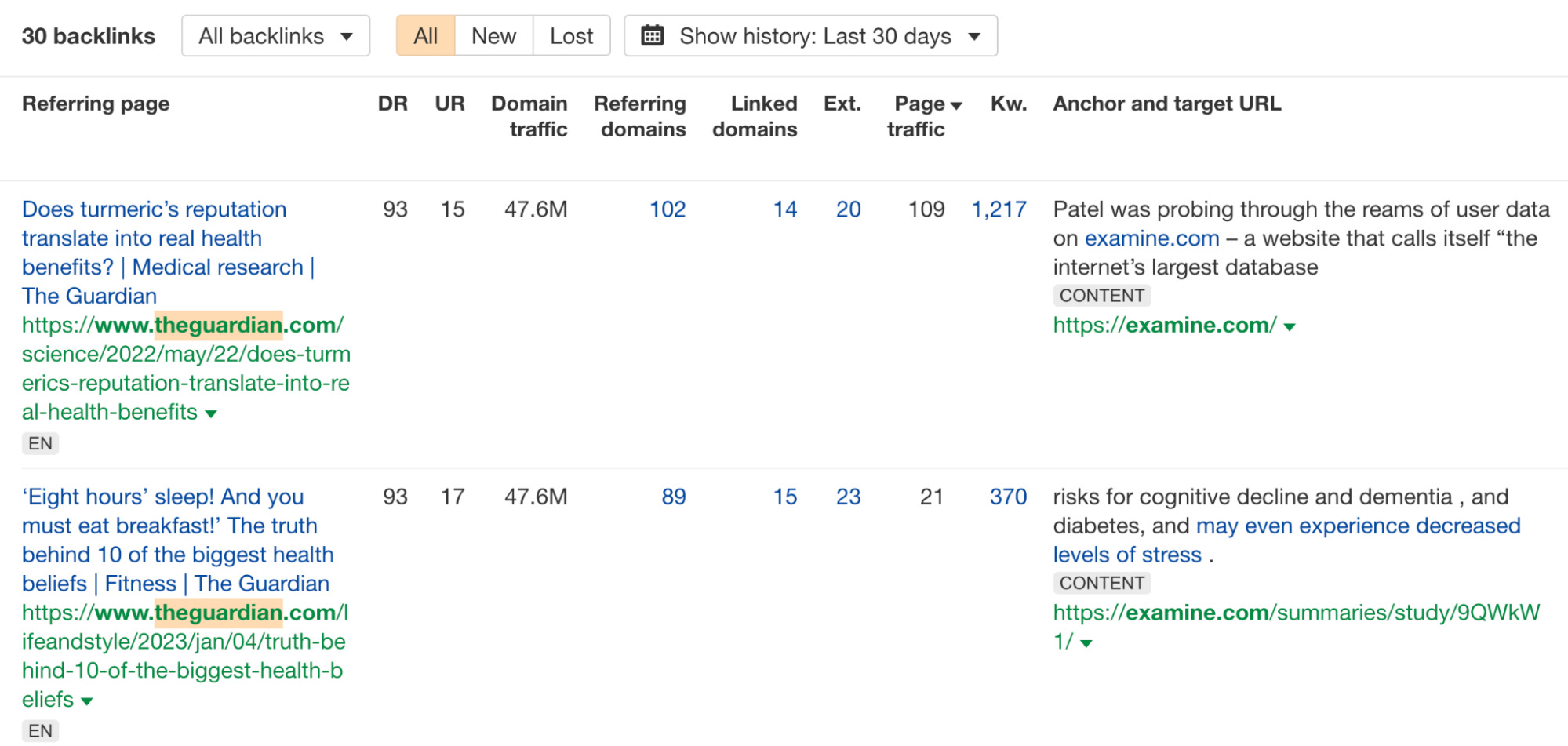Expand the https://examine.com/ target URL caret

point(1290,327)
